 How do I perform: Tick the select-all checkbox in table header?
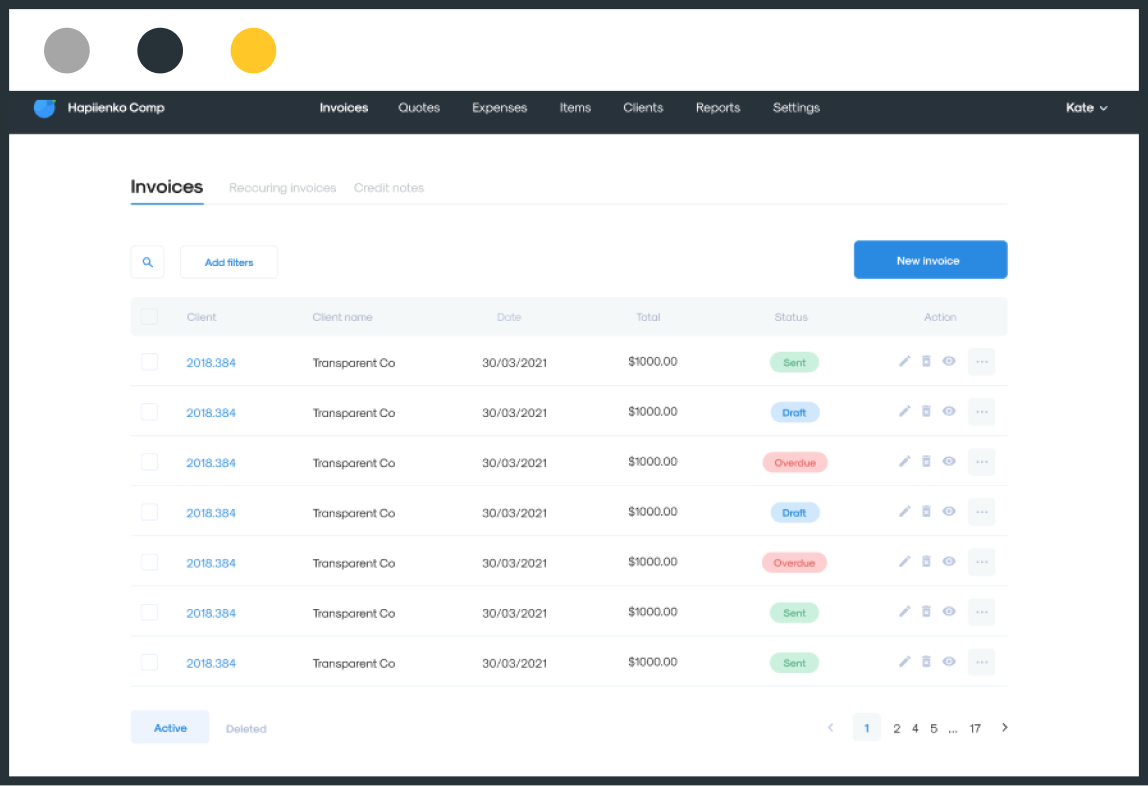point(149,316)
